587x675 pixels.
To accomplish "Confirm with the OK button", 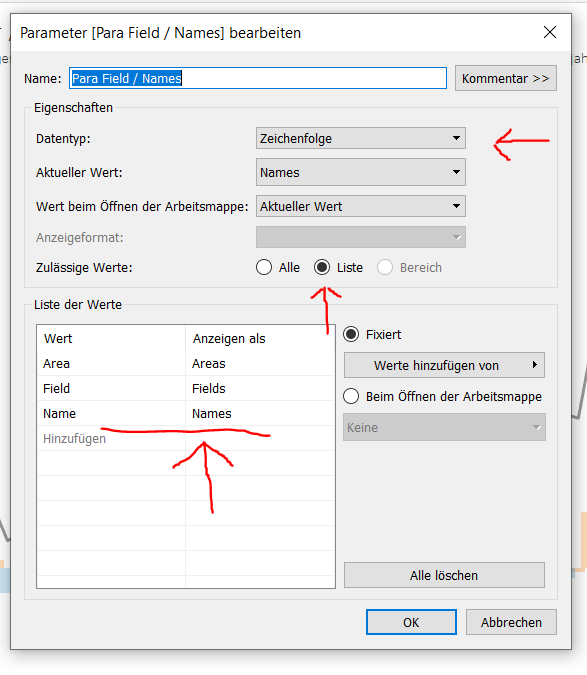I will (411, 622).
